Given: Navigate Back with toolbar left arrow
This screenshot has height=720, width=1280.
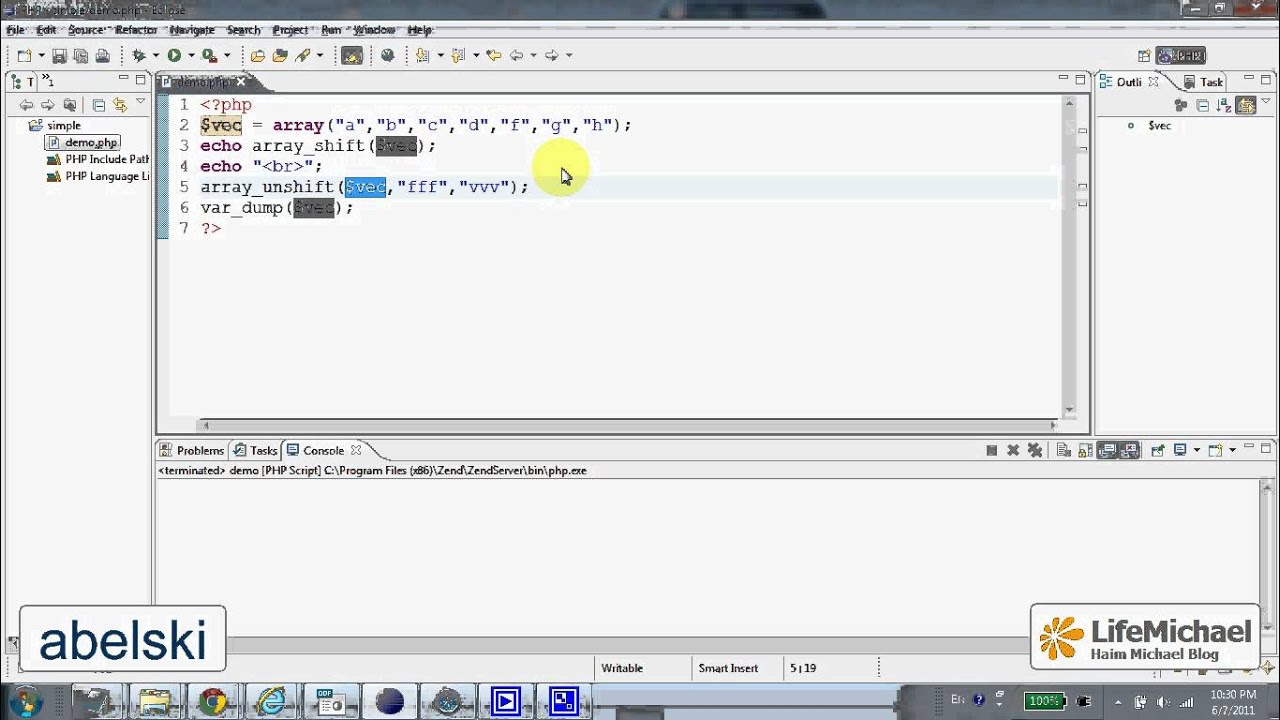Looking at the screenshot, I should 516,56.
